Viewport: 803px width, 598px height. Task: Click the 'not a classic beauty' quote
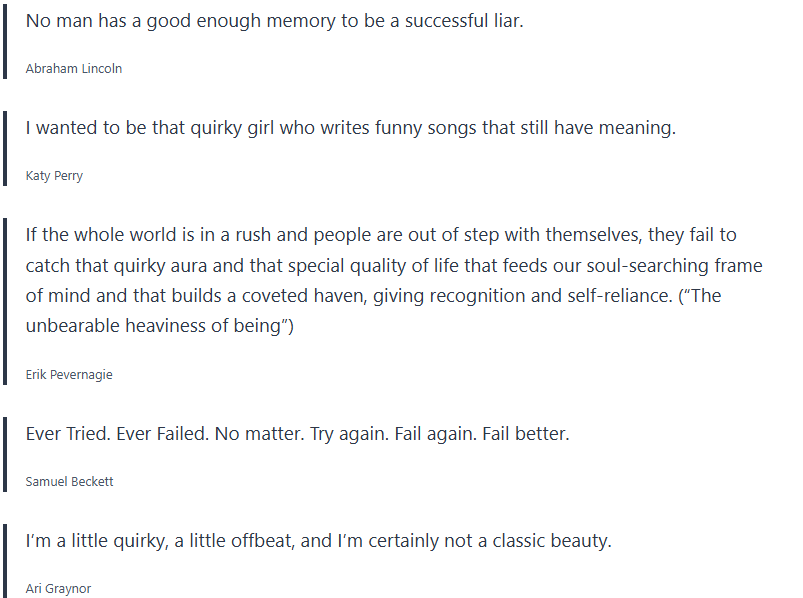pos(318,541)
